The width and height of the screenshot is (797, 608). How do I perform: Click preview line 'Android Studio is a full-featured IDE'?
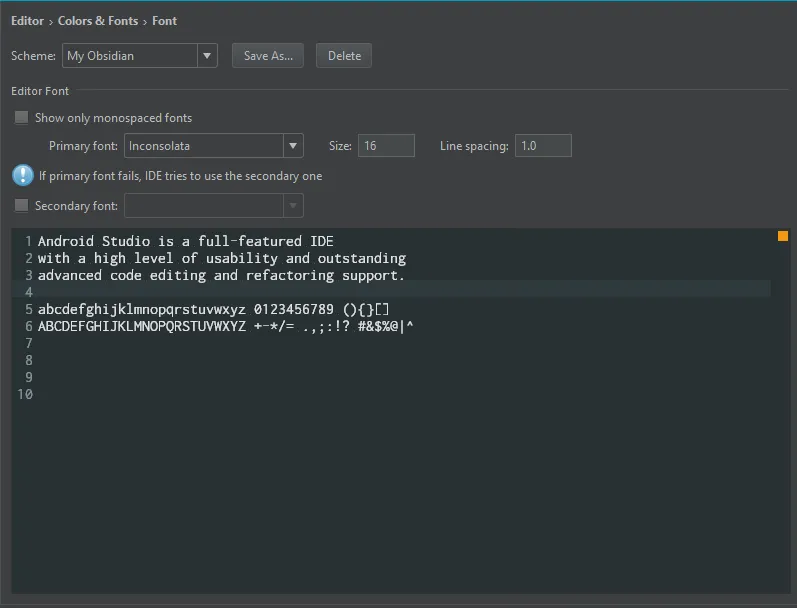186,241
